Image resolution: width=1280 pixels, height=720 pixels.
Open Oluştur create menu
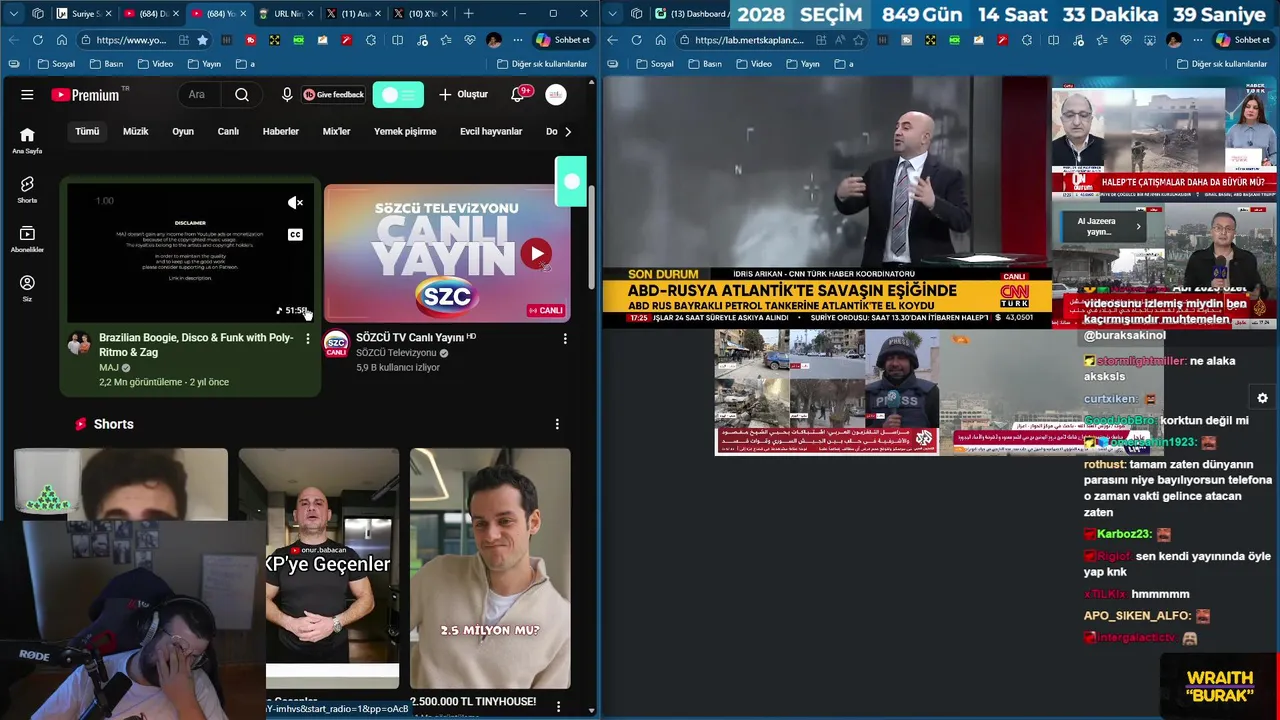tap(463, 95)
